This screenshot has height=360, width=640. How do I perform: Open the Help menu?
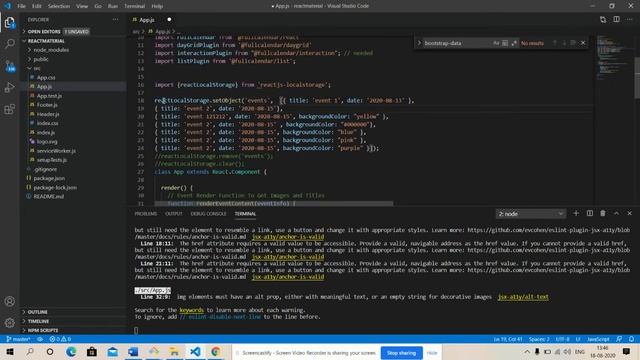(x=157, y=6)
